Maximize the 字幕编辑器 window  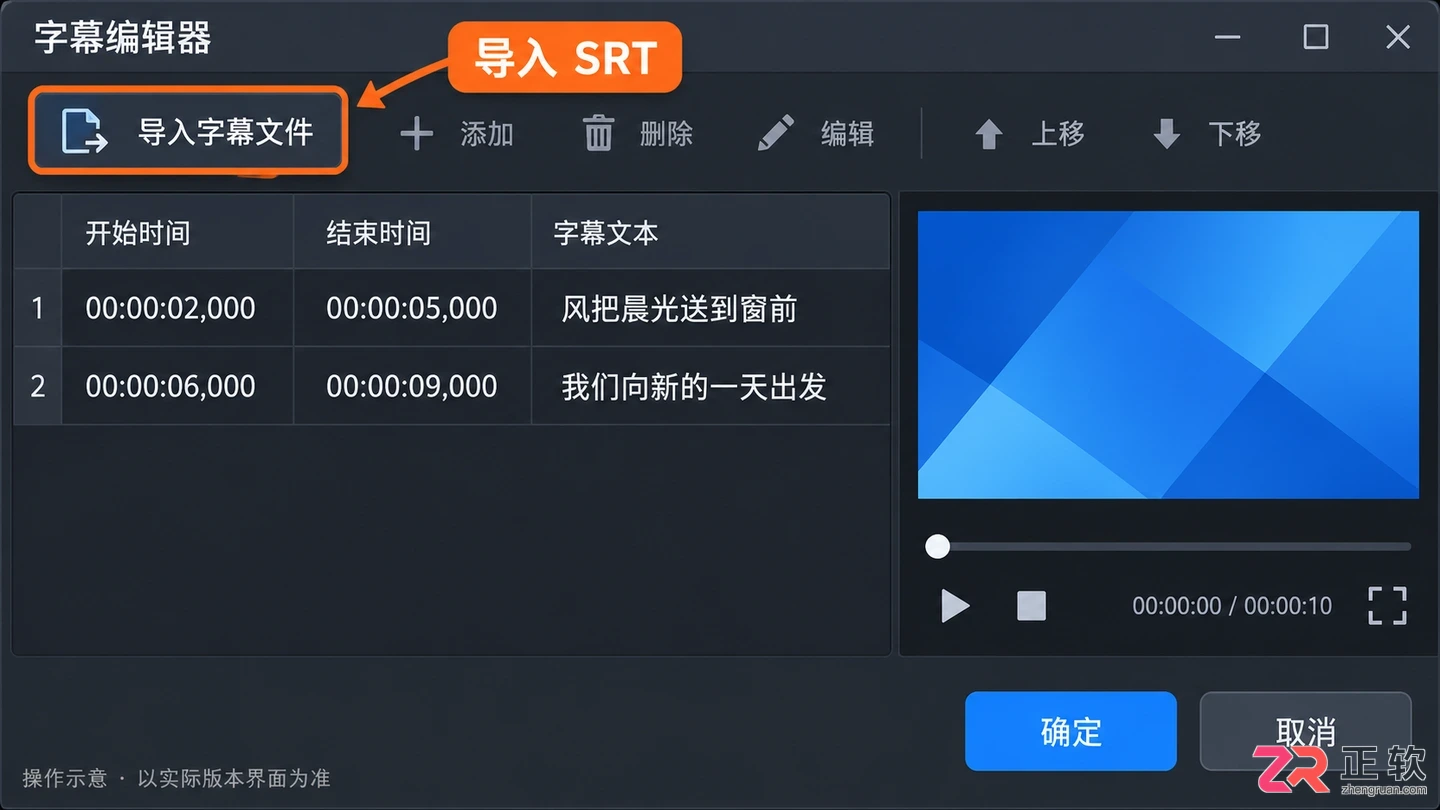pyautogui.click(x=1316, y=38)
